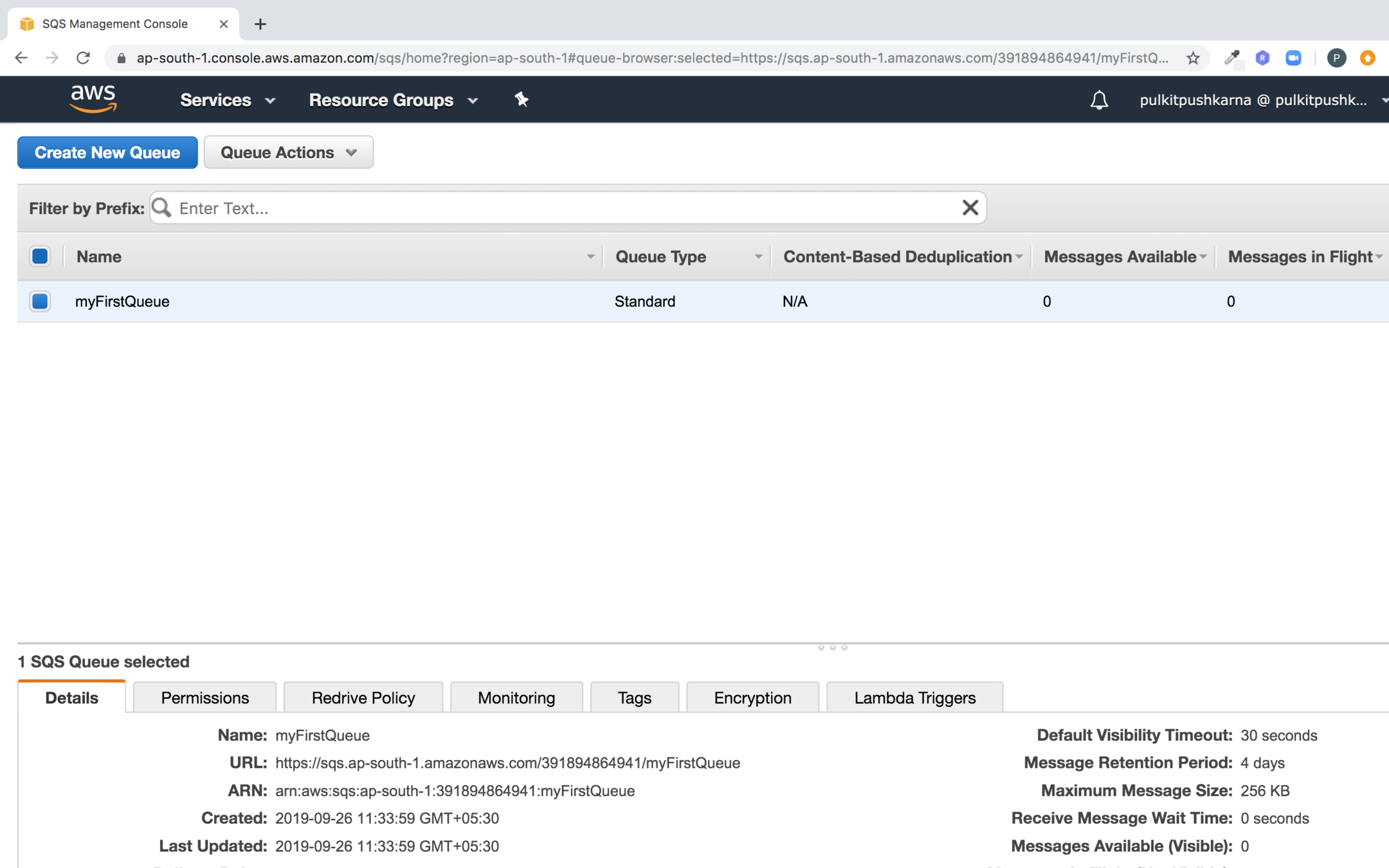This screenshot has width=1389, height=868.
Task: Click the Filter by Prefix text field
Action: [x=566, y=208]
